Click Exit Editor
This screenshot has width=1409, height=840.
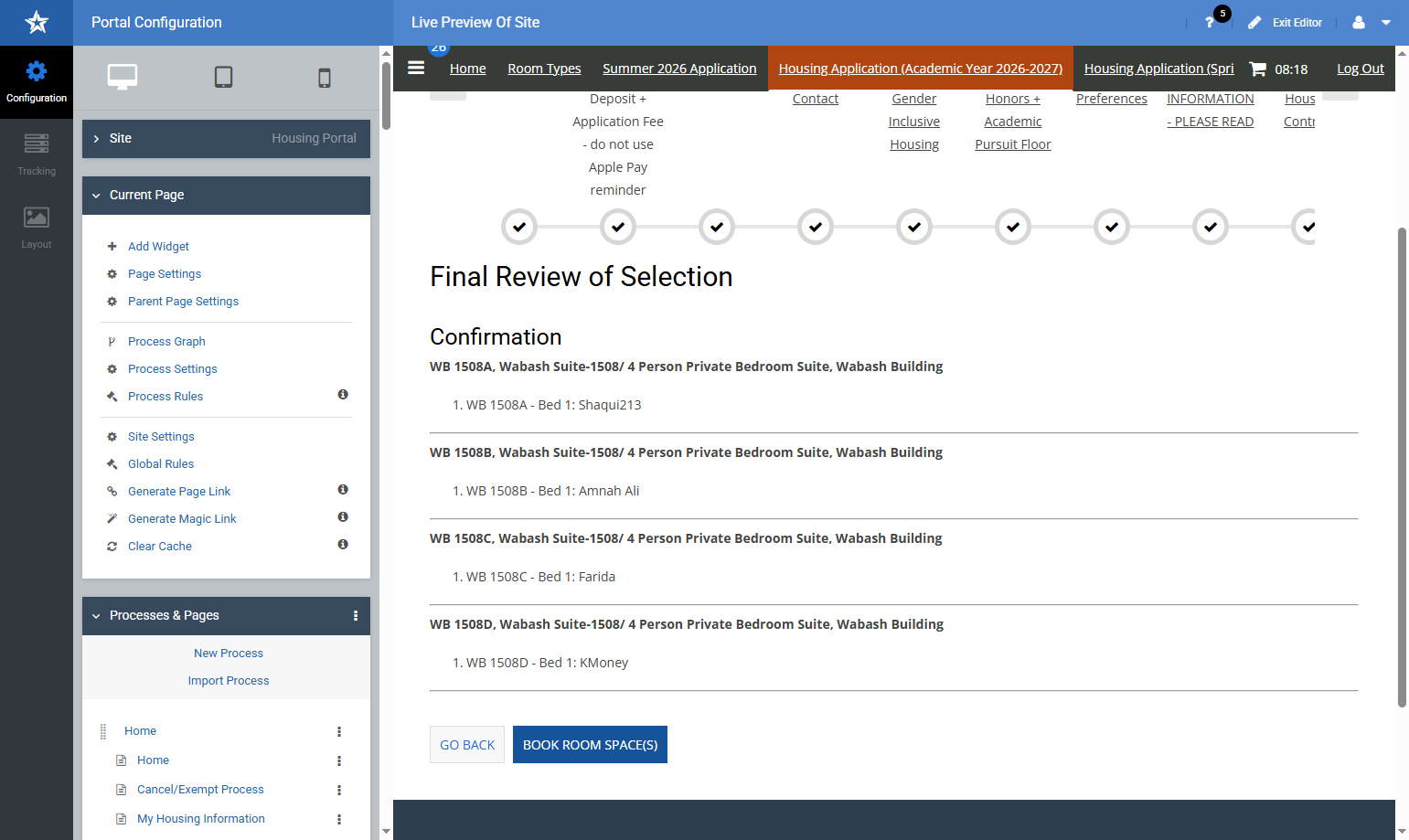tap(1286, 22)
